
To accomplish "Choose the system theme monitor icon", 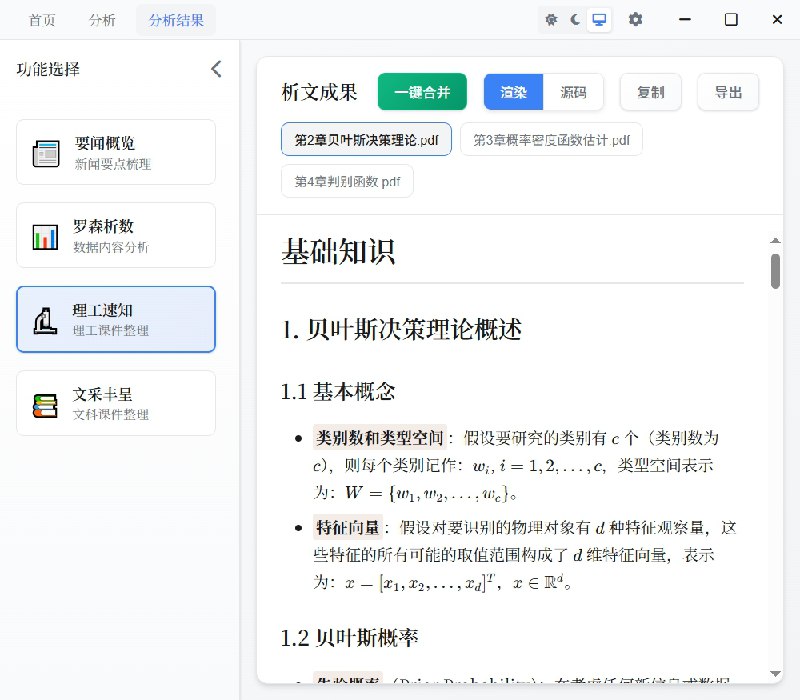I will pyautogui.click(x=599, y=19).
